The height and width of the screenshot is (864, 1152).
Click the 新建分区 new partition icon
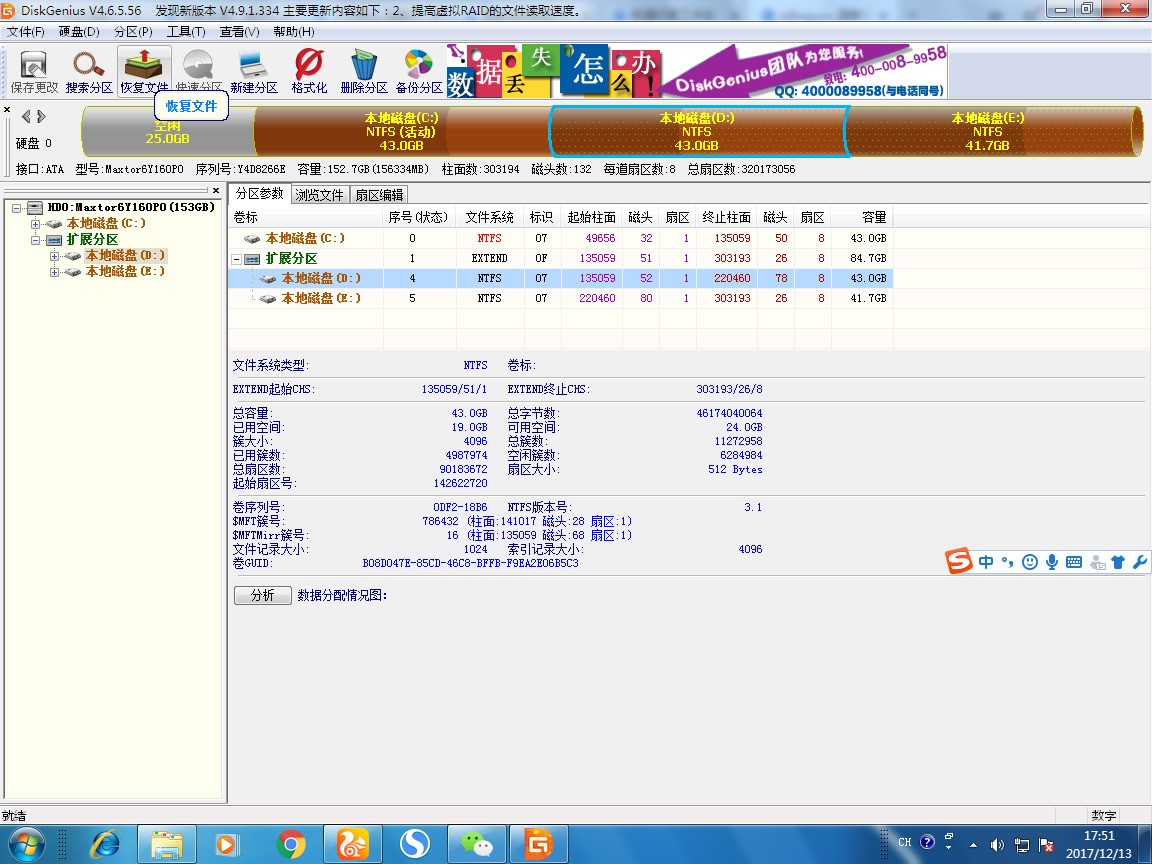[253, 72]
